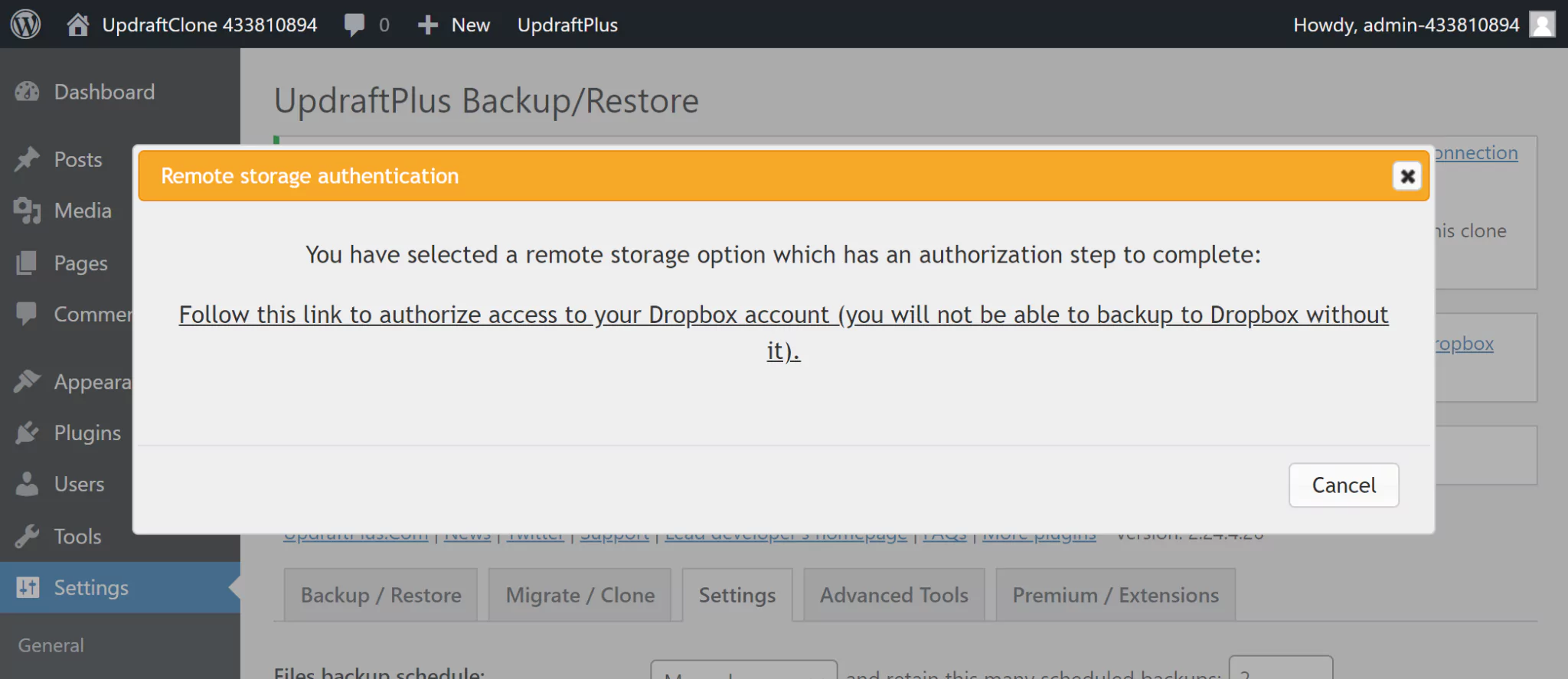Open UpdraftClone 433810894 site name
The image size is (1568, 679).
point(209,24)
